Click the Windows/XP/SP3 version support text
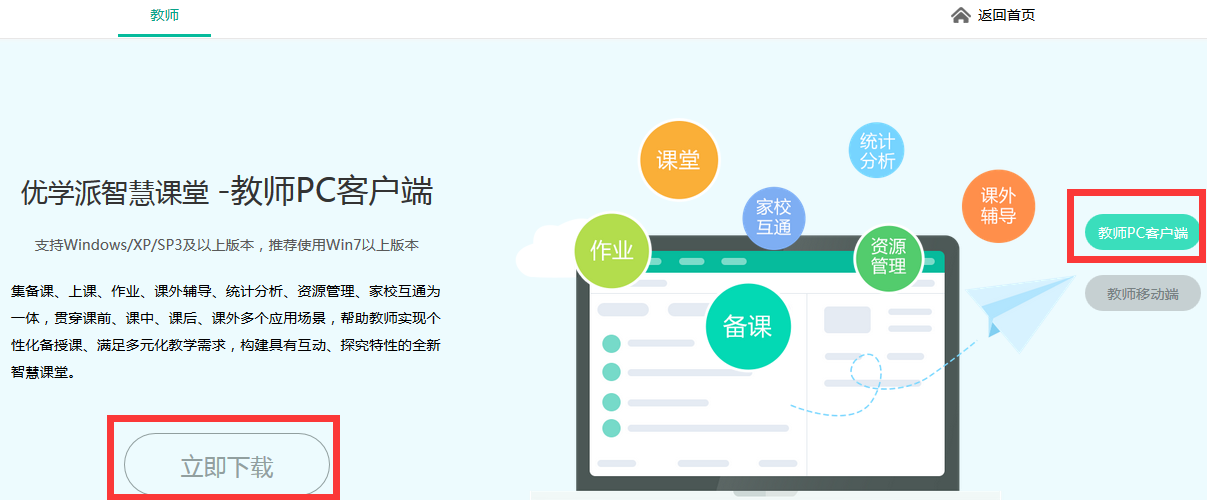Image resolution: width=1207 pixels, height=500 pixels. (x=227, y=244)
